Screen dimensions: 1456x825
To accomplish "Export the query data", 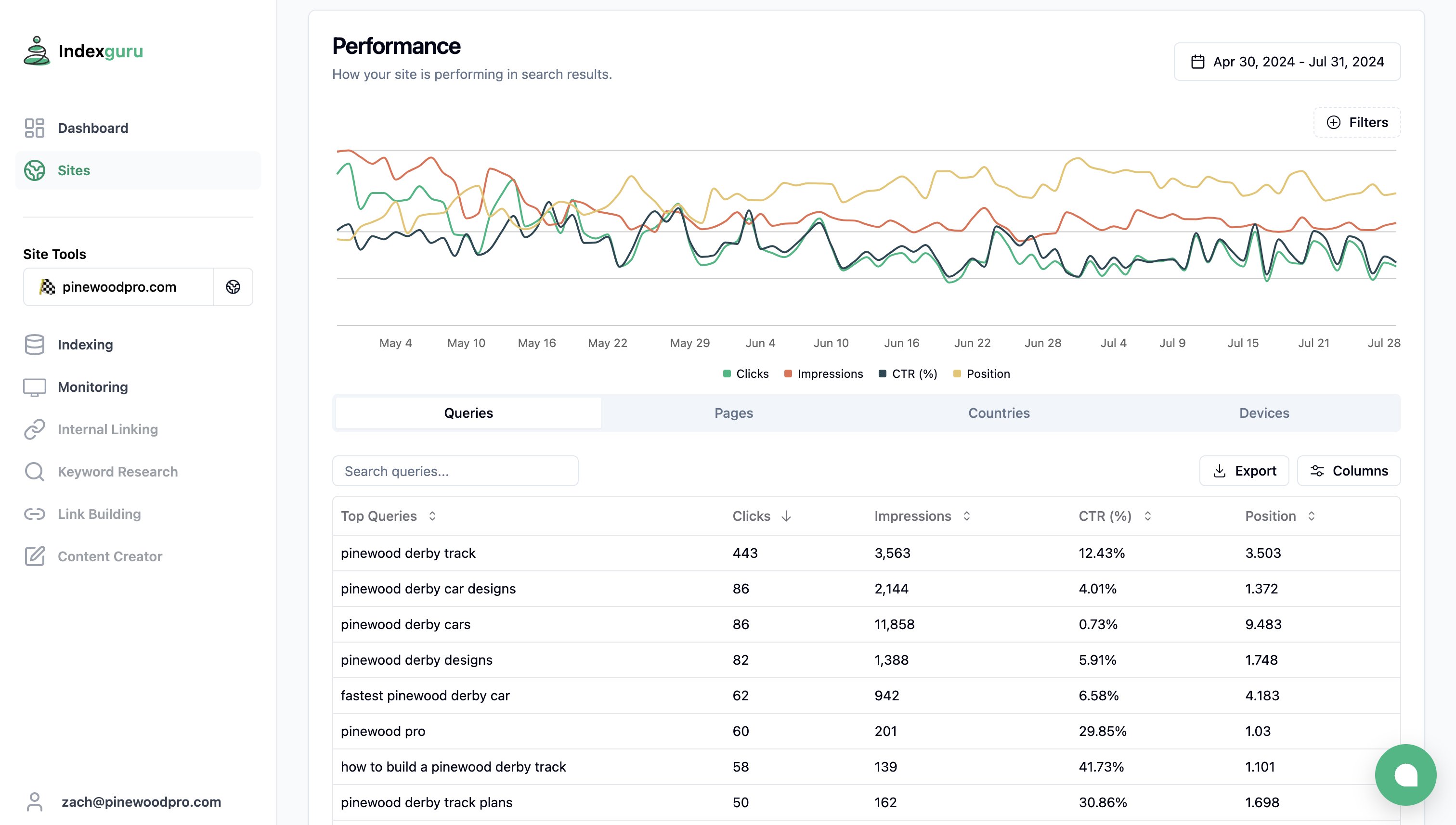I will (1244, 471).
